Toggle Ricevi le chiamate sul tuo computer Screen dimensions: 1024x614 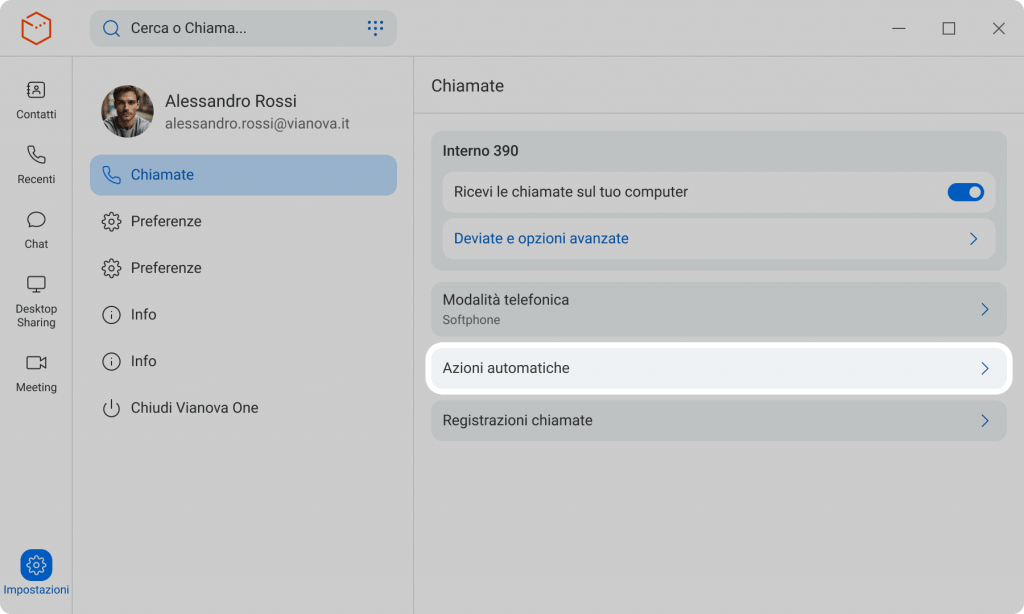(965, 192)
